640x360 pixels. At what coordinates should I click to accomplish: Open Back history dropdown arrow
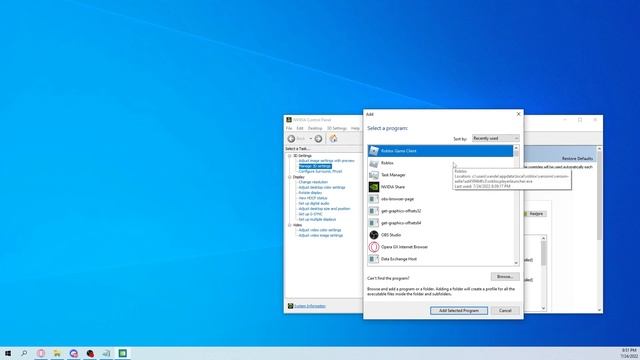click(311, 139)
